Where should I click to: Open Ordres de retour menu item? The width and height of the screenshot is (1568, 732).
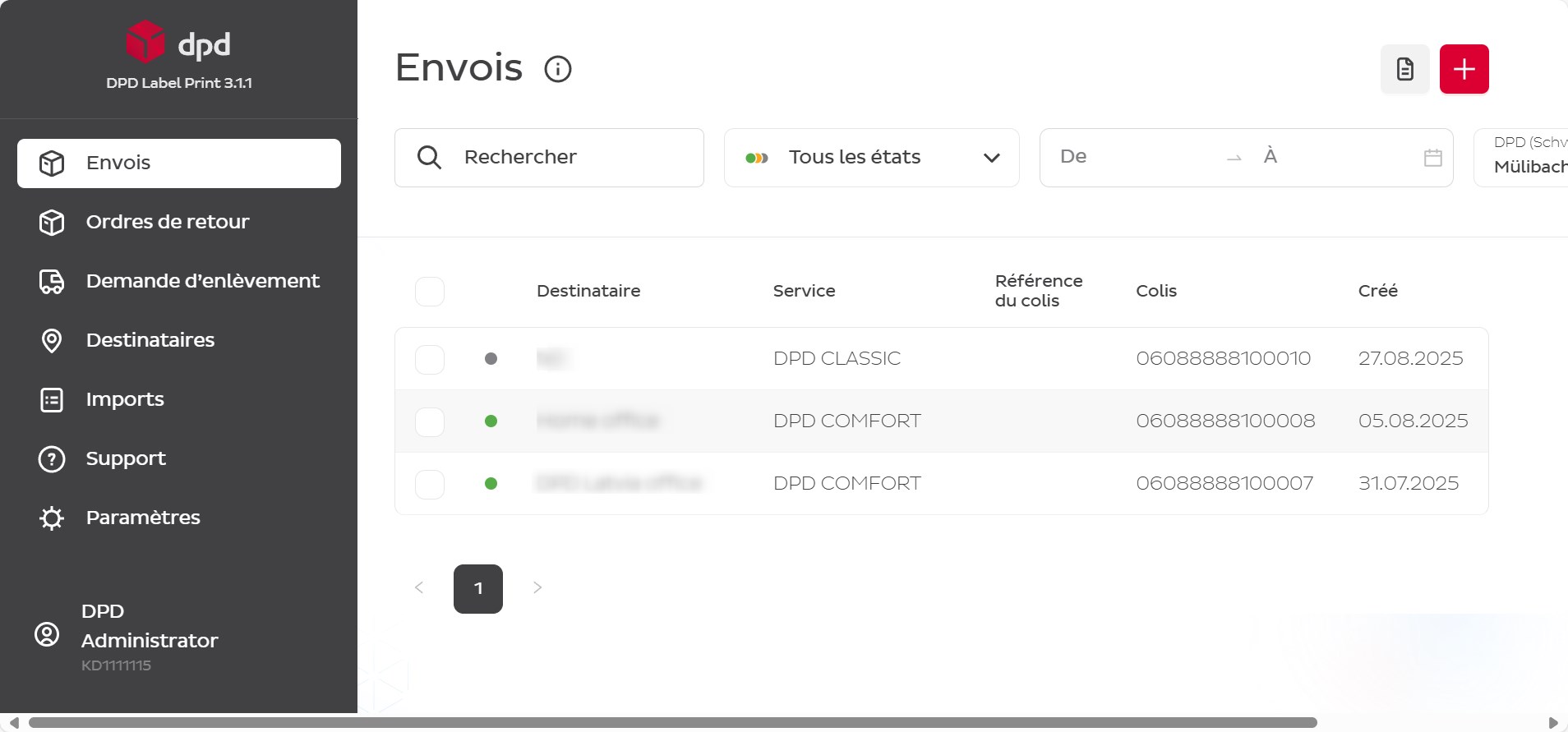point(168,222)
